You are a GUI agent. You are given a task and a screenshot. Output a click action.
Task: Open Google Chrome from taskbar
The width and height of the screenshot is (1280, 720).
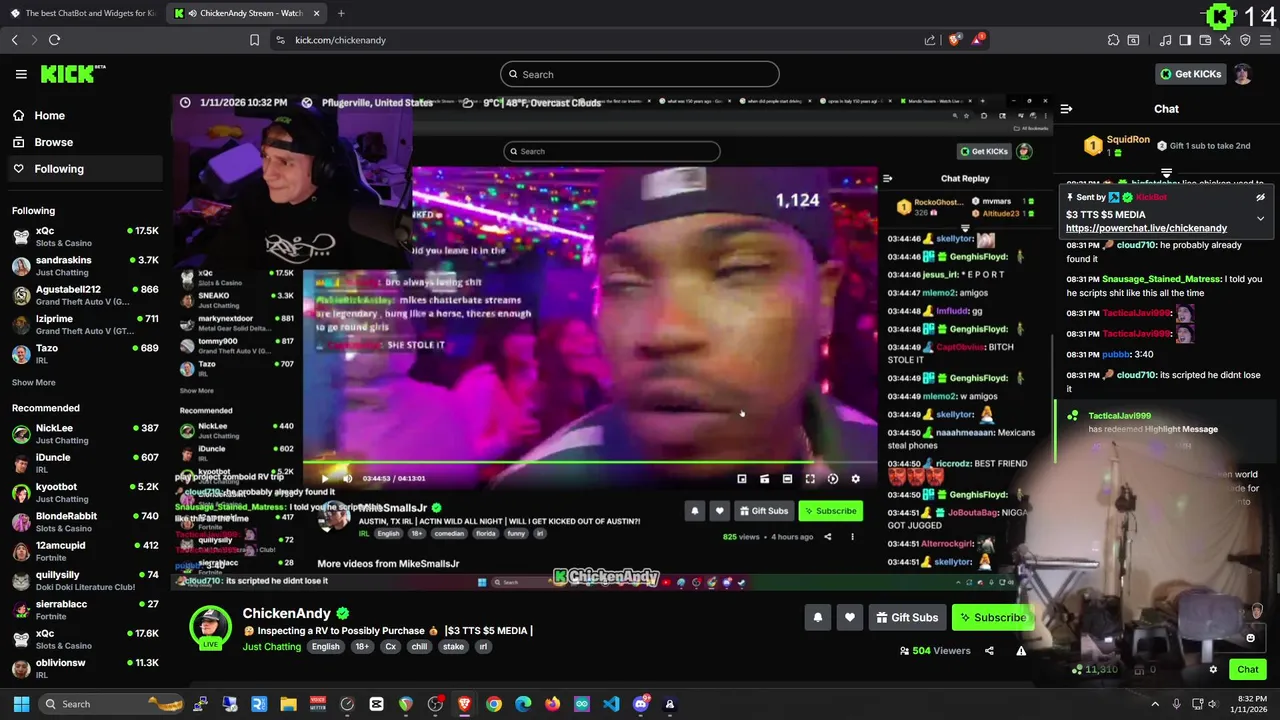coord(494,704)
